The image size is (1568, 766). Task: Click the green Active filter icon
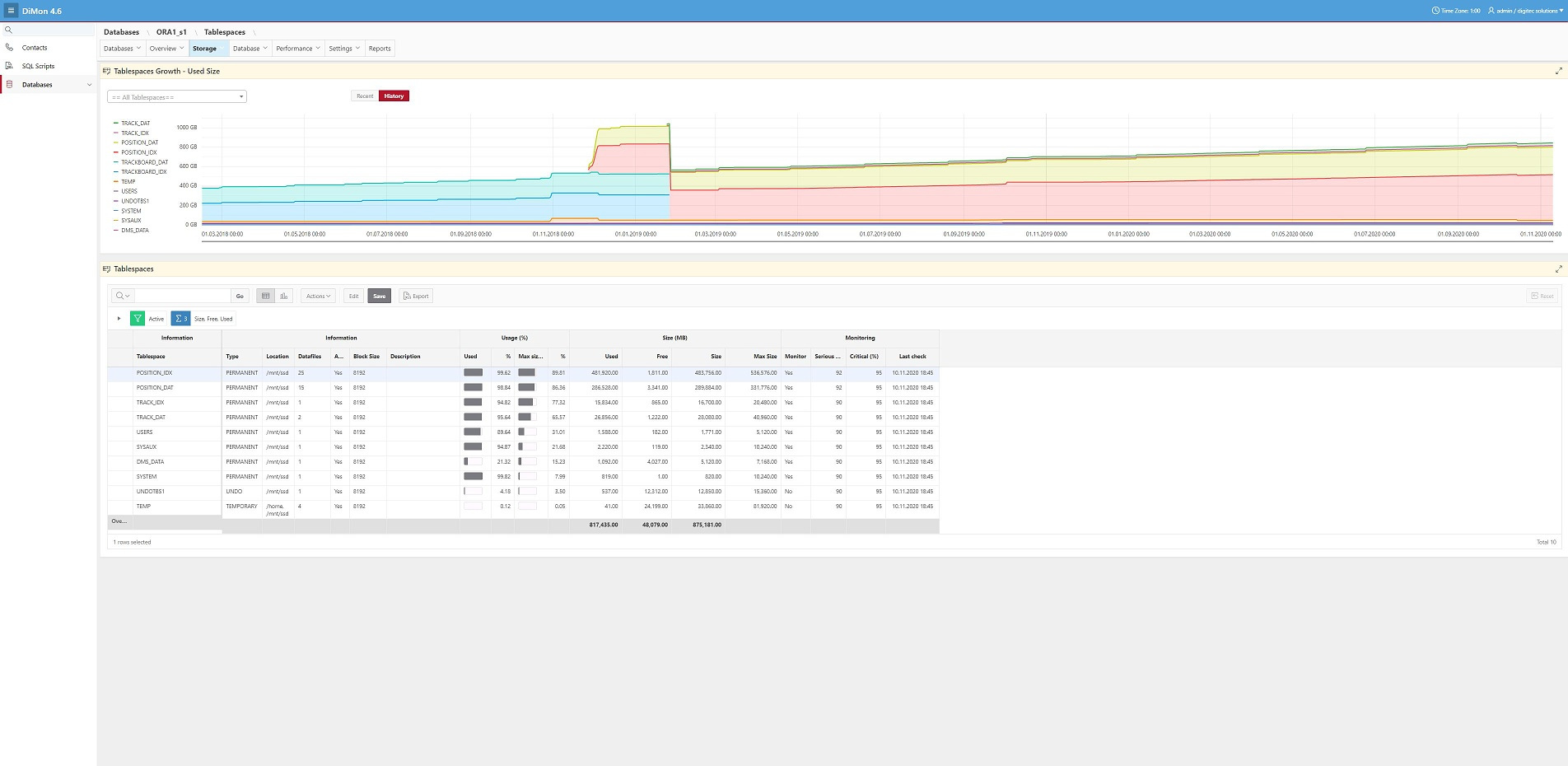[x=138, y=319]
